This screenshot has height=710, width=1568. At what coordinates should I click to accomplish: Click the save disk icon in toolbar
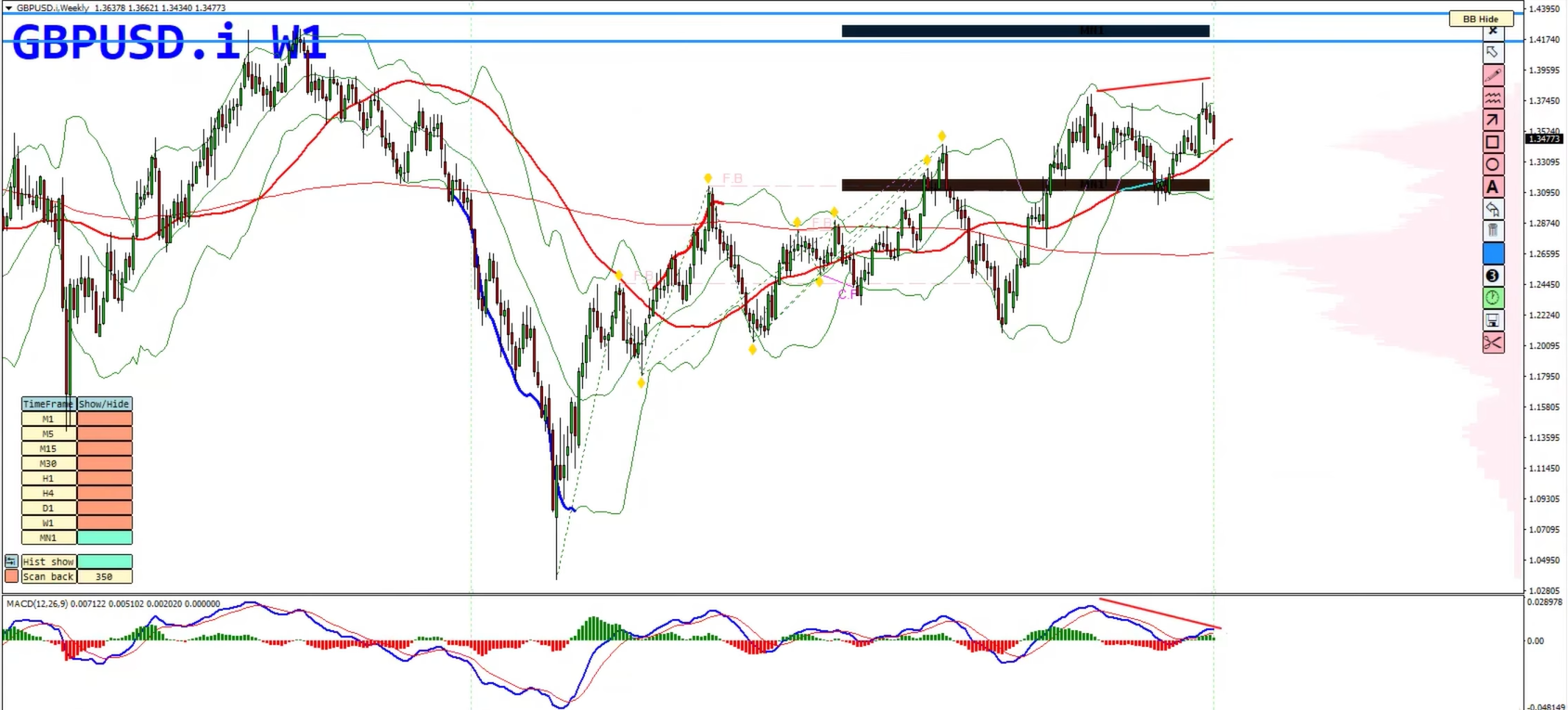click(x=1492, y=320)
